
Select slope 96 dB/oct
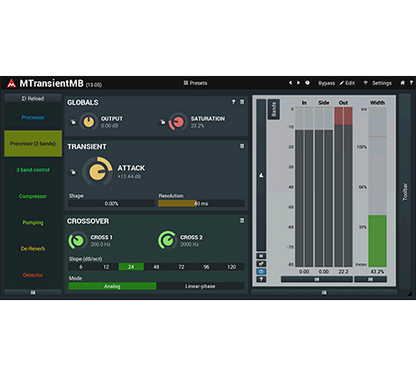click(x=206, y=267)
